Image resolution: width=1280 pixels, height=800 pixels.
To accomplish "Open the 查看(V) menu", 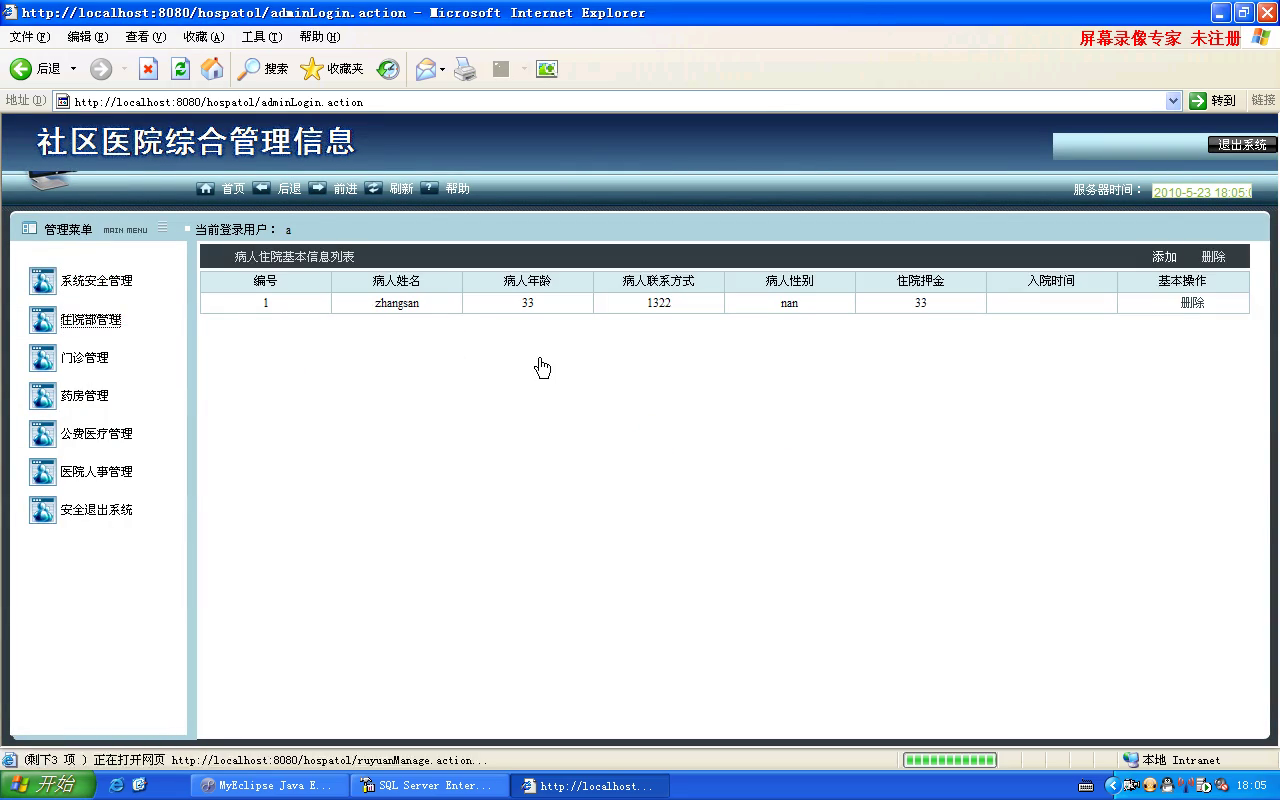I will pos(146,37).
